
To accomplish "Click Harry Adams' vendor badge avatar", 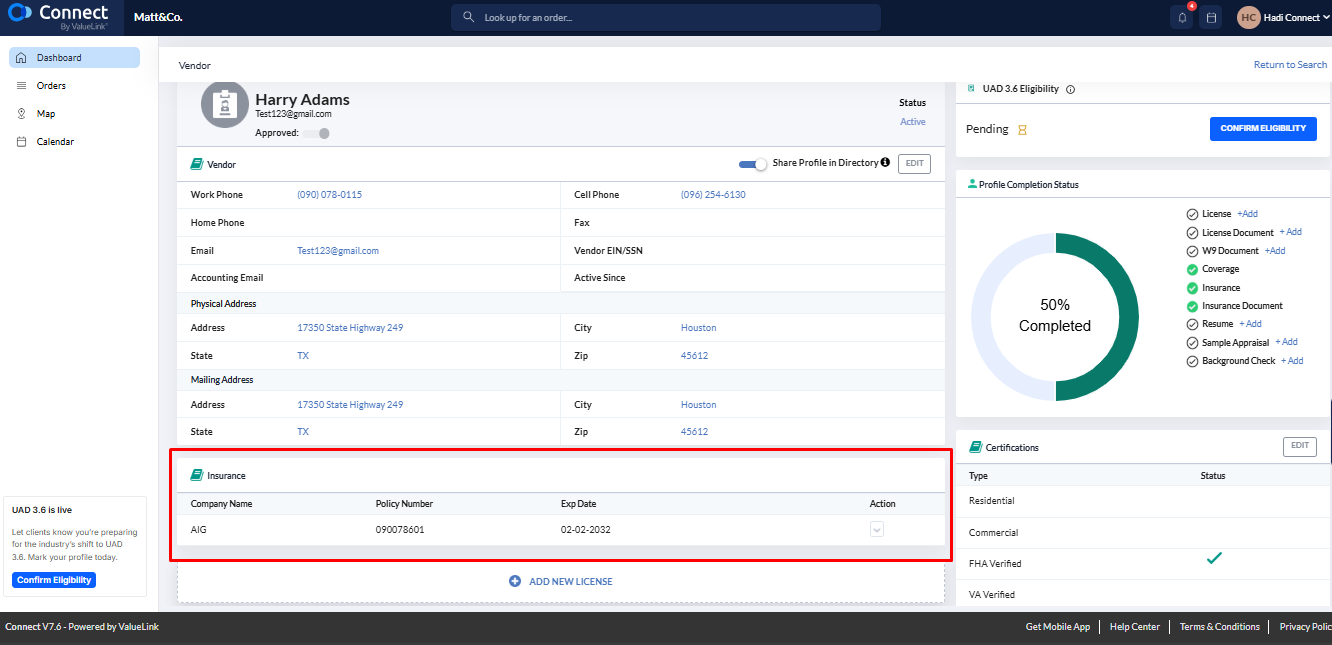I will [x=225, y=104].
